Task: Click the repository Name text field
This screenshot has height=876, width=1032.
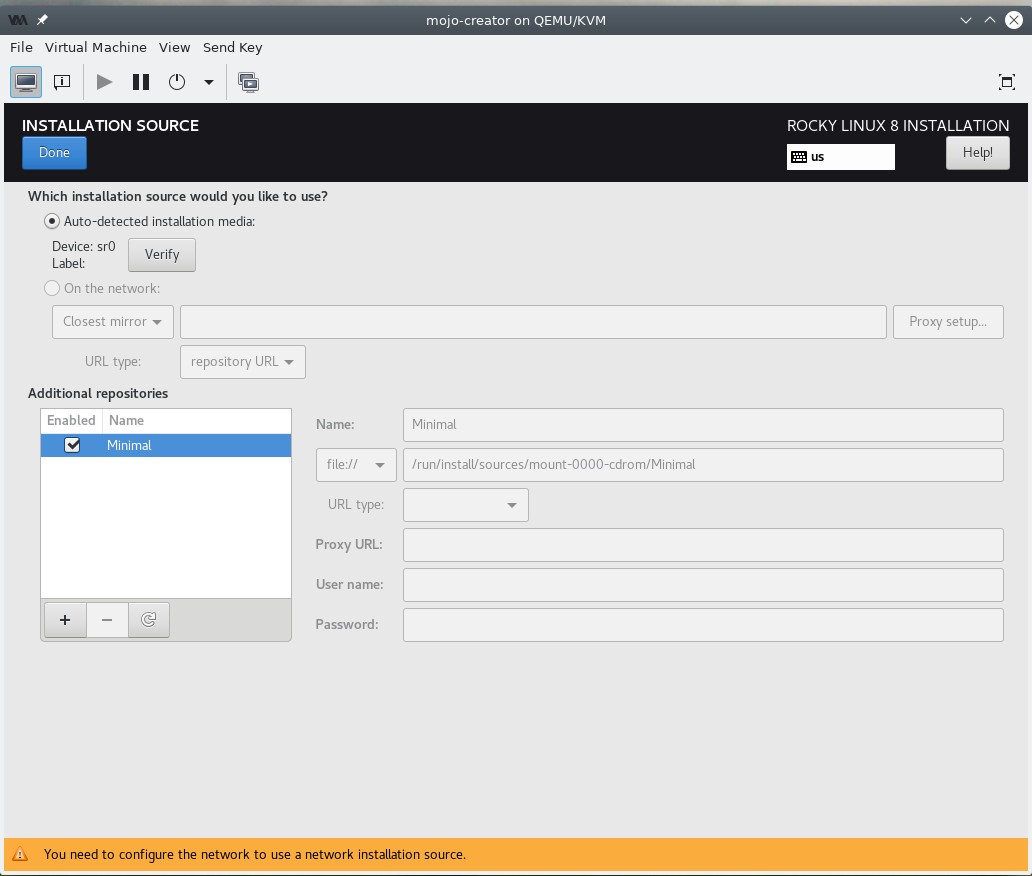Action: (x=702, y=424)
